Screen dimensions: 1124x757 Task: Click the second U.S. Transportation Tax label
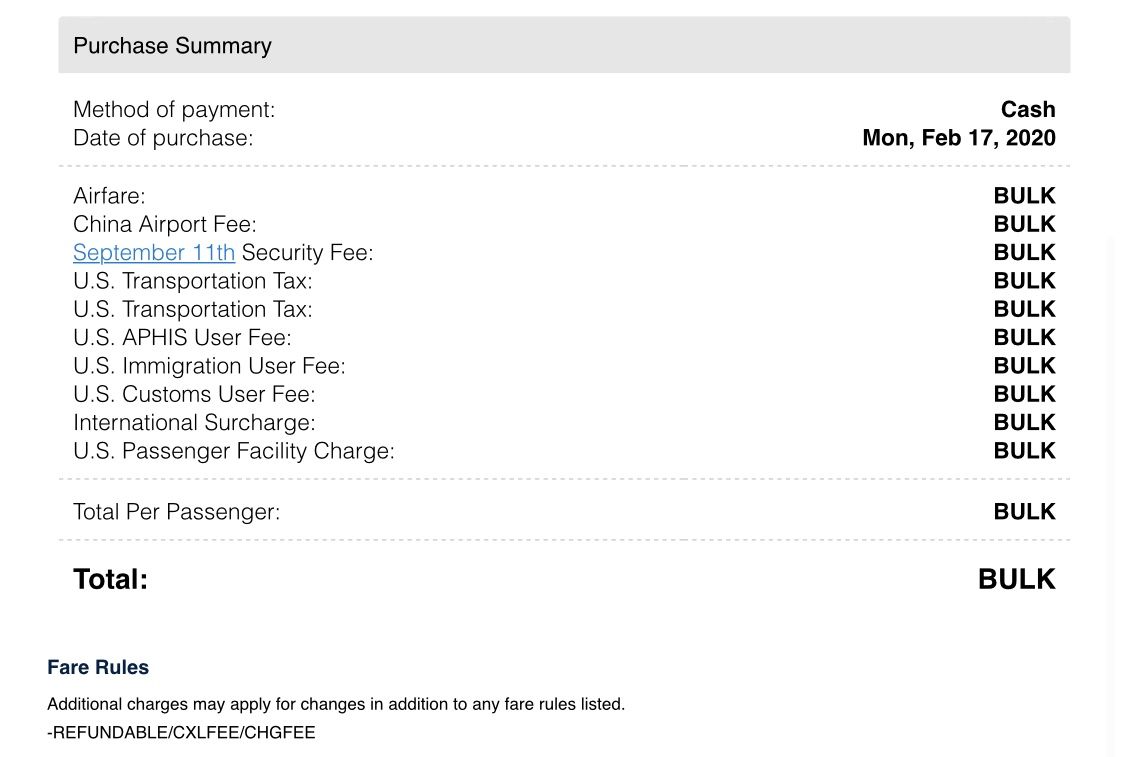193,310
